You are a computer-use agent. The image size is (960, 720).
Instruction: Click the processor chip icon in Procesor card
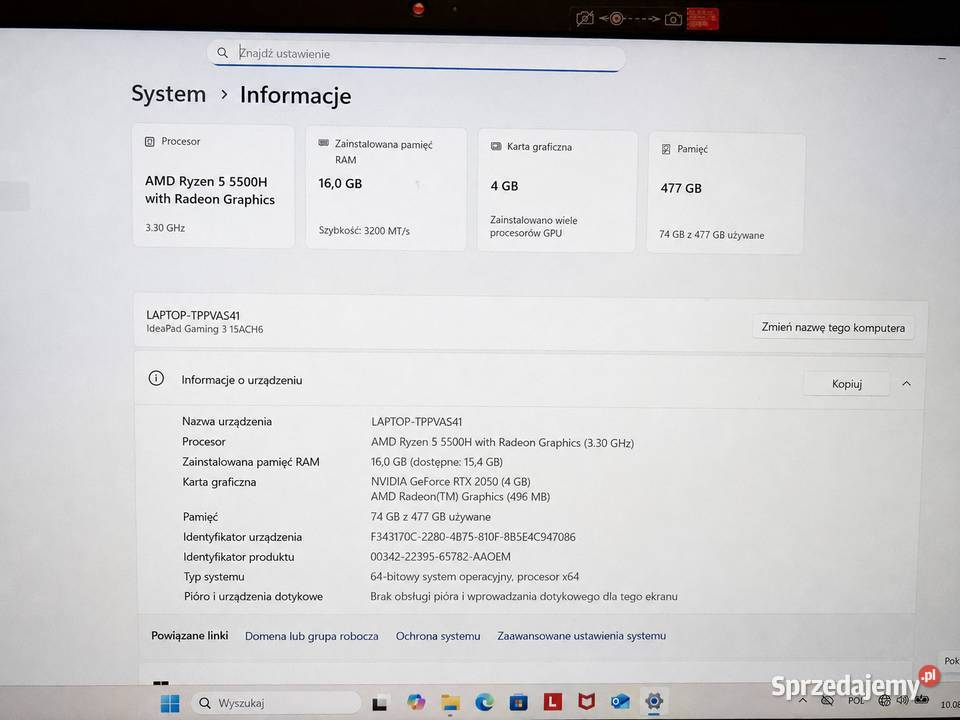(149, 141)
